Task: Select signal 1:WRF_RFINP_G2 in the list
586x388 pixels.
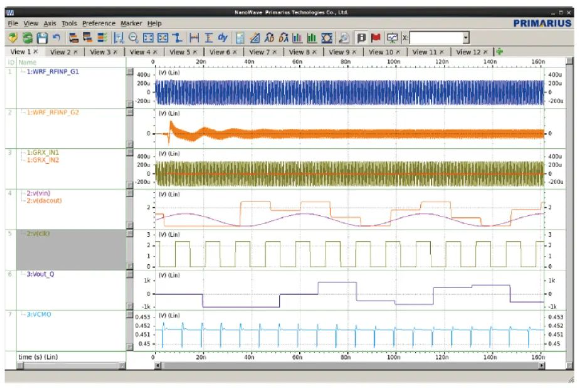Action: (53, 112)
